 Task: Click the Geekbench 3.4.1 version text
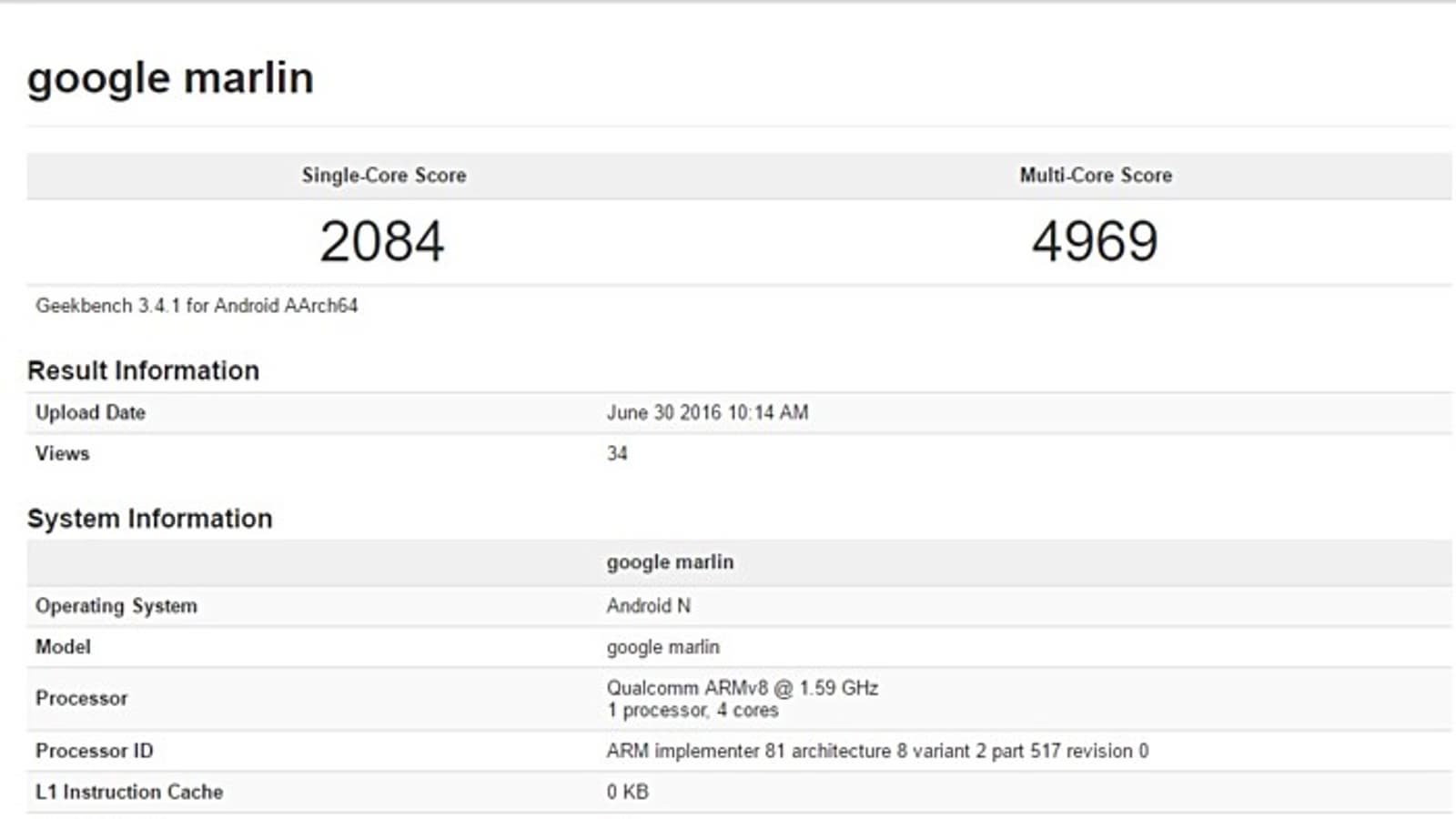[197, 306]
